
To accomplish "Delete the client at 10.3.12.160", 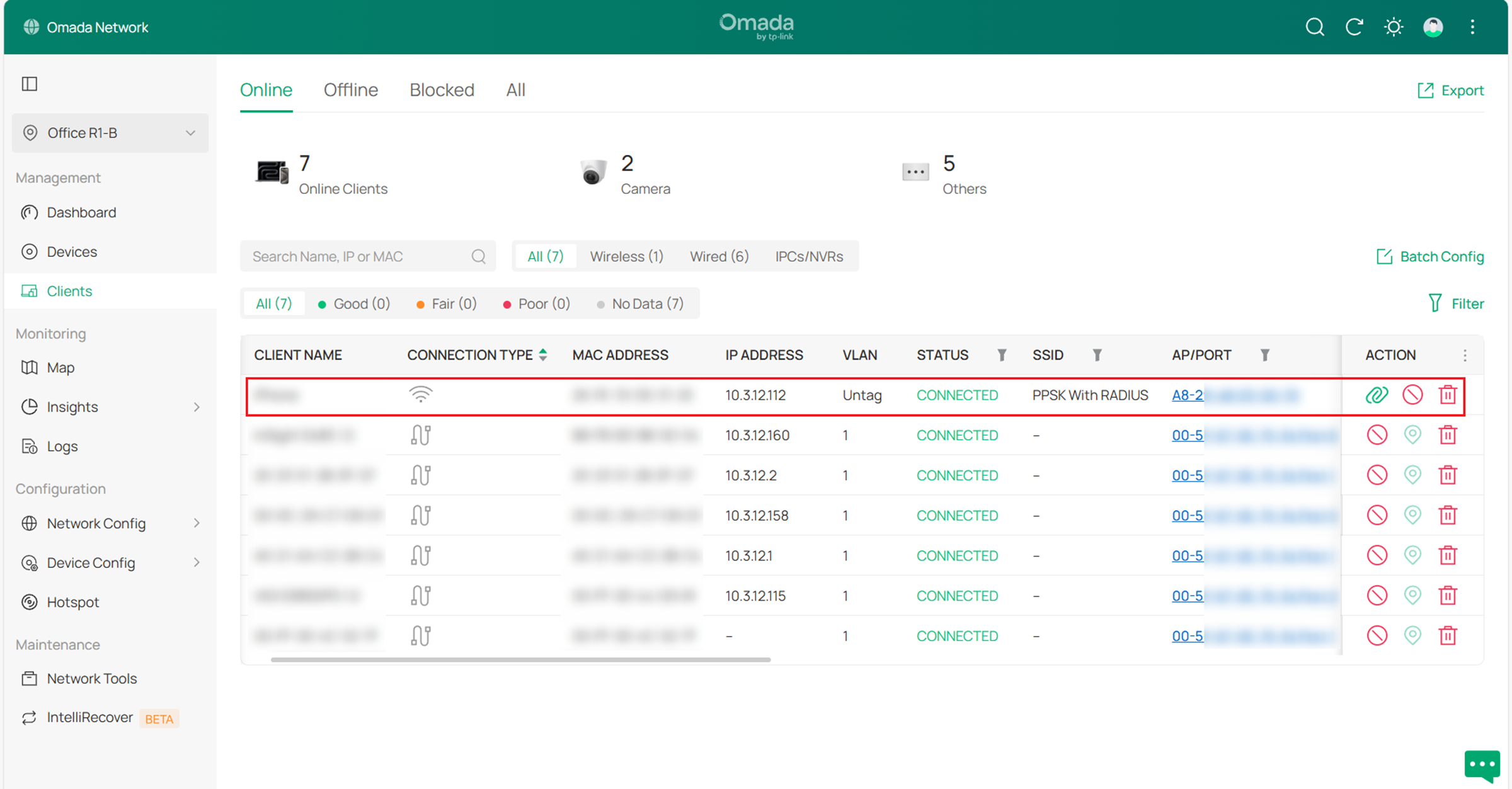I will [1448, 435].
